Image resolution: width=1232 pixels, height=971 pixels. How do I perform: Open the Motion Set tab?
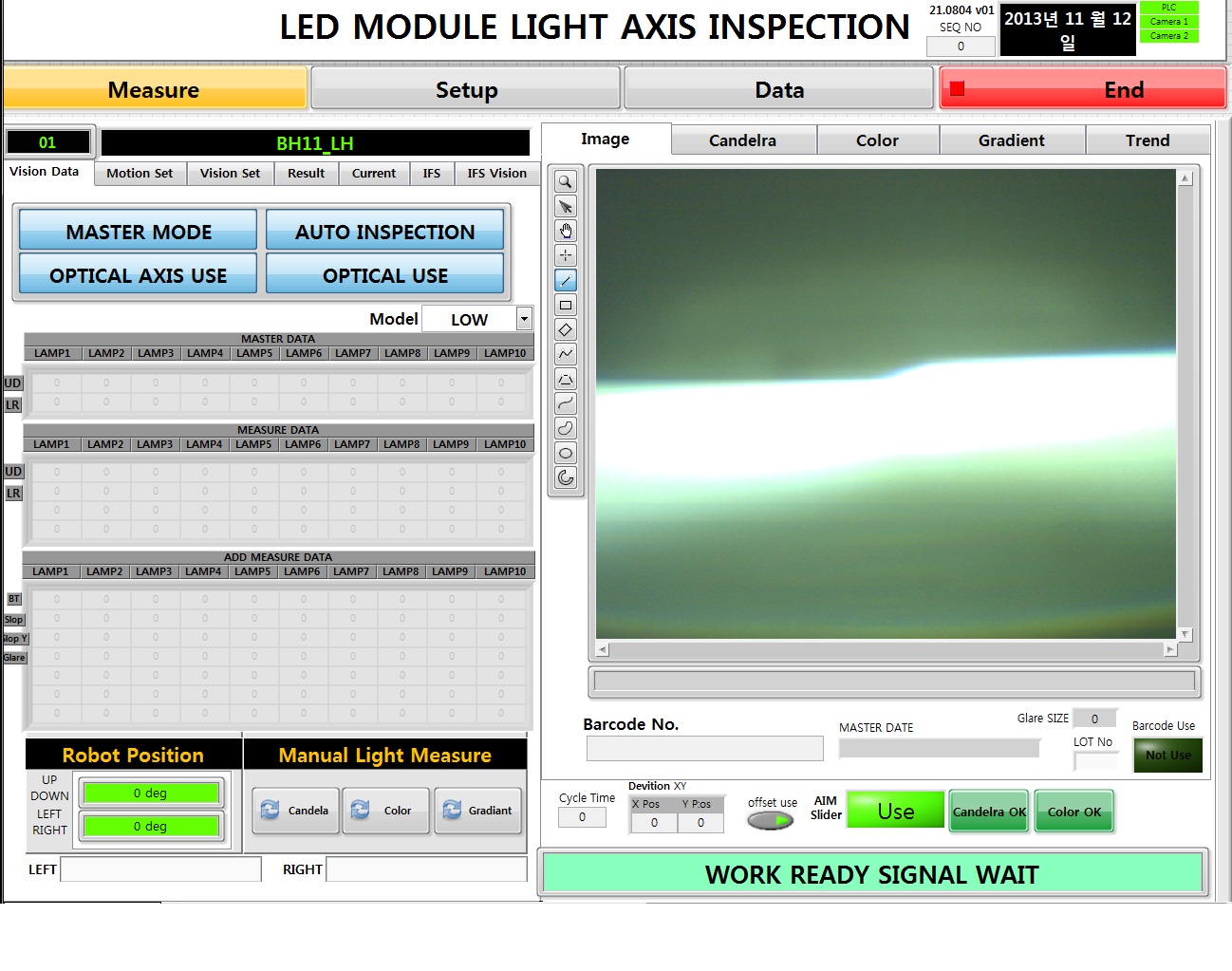(x=140, y=173)
